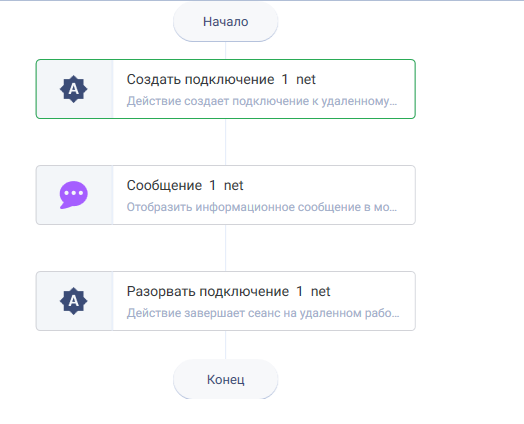Click the number 1 in Разорвать подключение title
Viewport: 524px width, 424px height.
300,291
